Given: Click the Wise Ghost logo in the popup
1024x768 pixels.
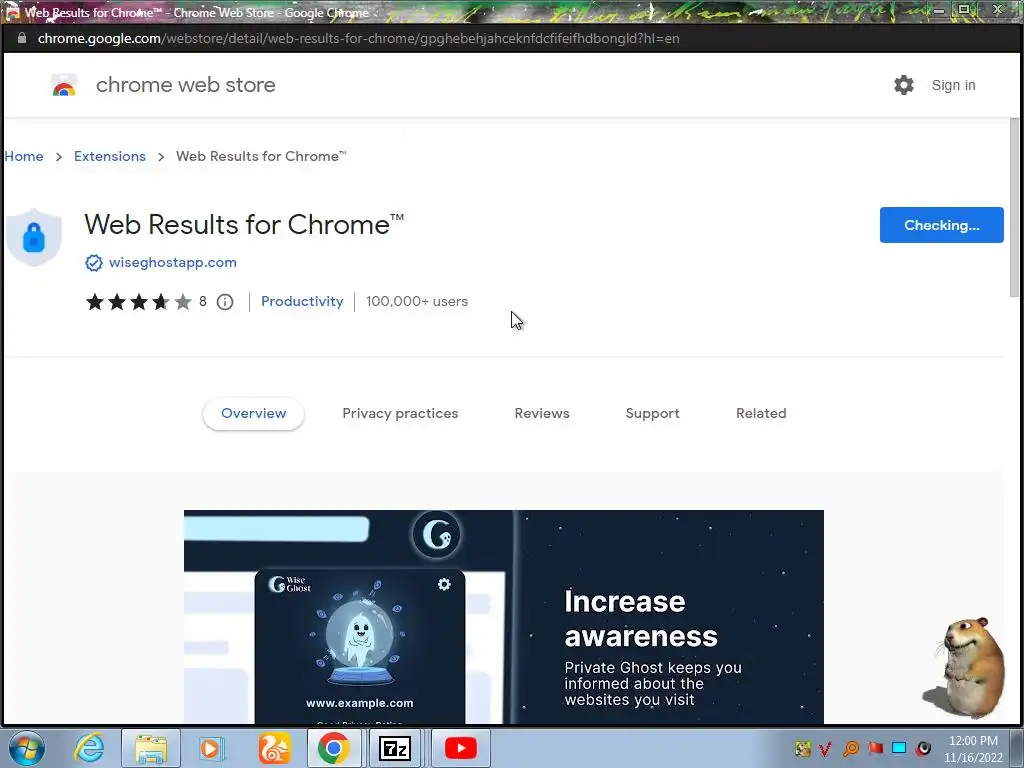Looking at the screenshot, I should pyautogui.click(x=289, y=584).
